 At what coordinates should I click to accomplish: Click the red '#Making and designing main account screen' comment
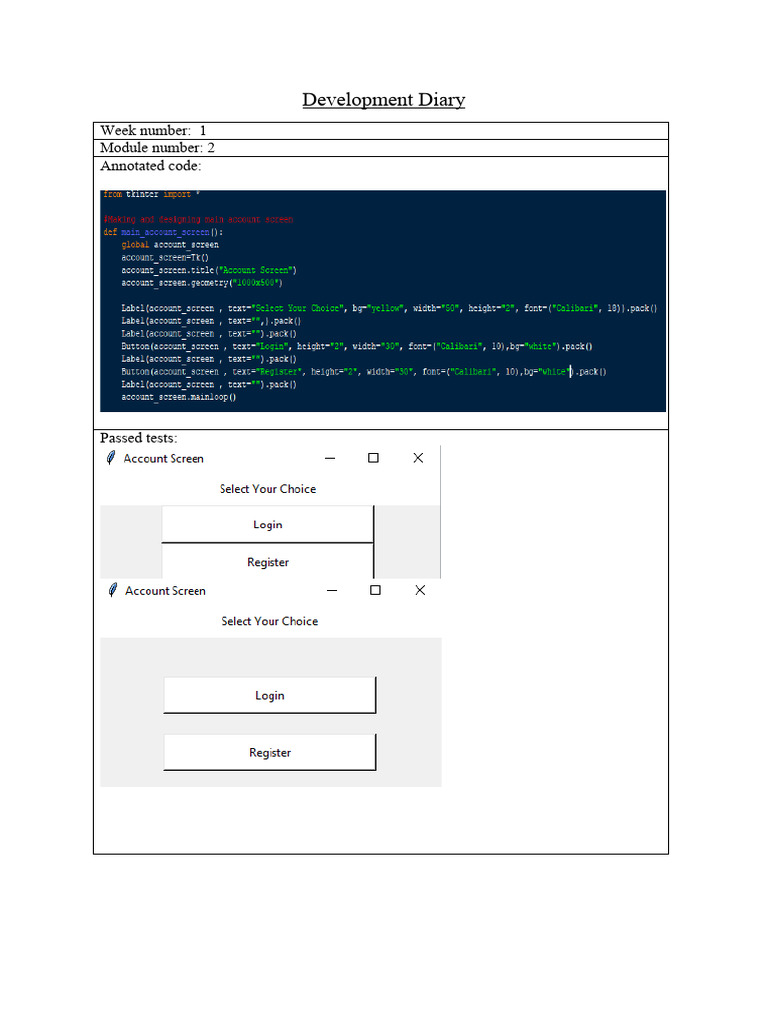coord(199,219)
